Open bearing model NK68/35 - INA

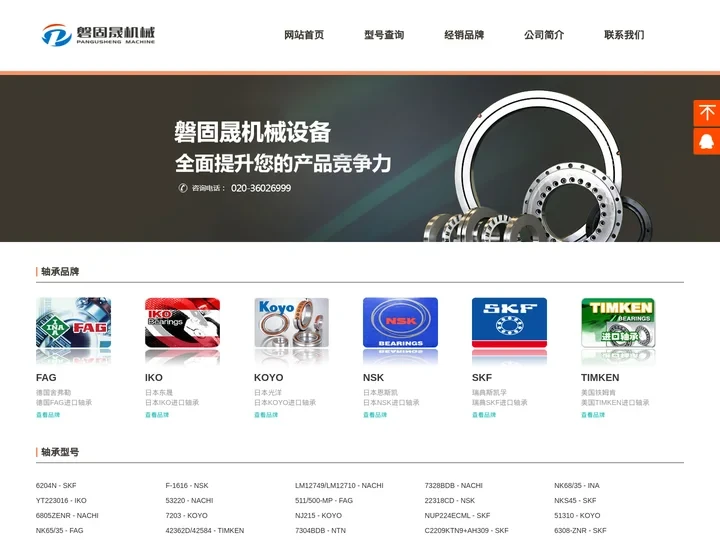point(577,485)
